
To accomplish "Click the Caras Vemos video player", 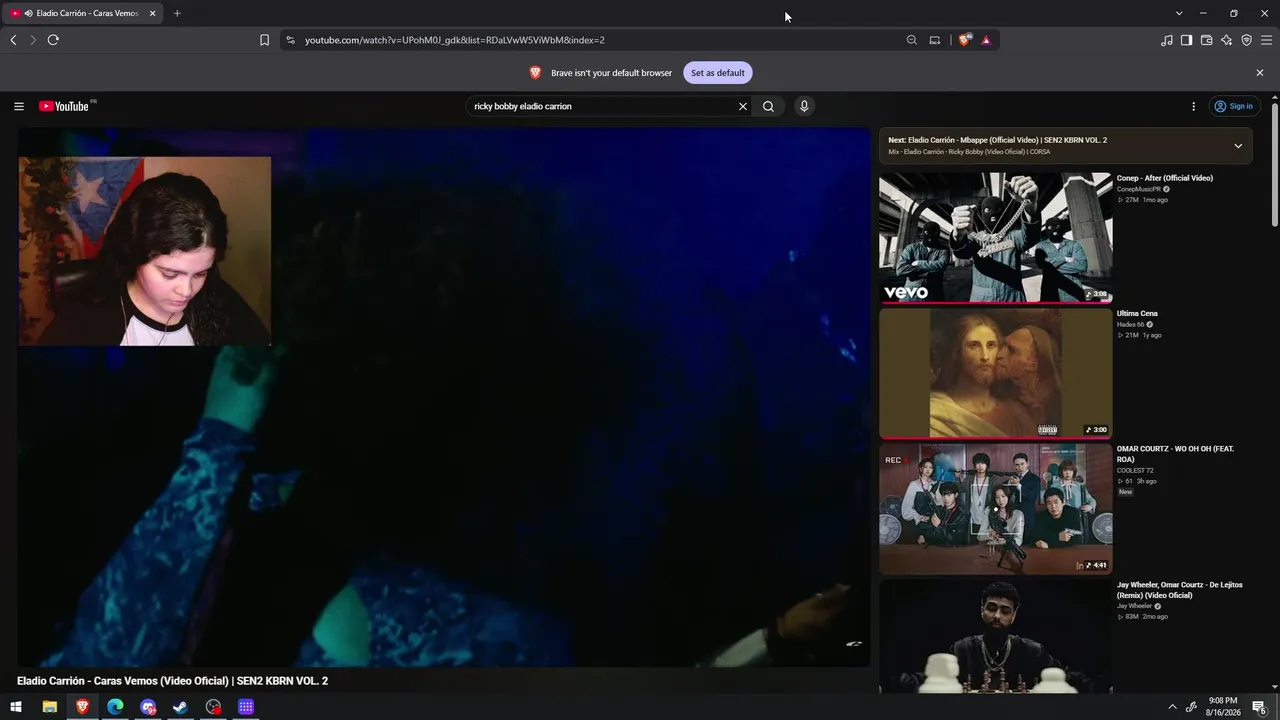I will (444, 397).
